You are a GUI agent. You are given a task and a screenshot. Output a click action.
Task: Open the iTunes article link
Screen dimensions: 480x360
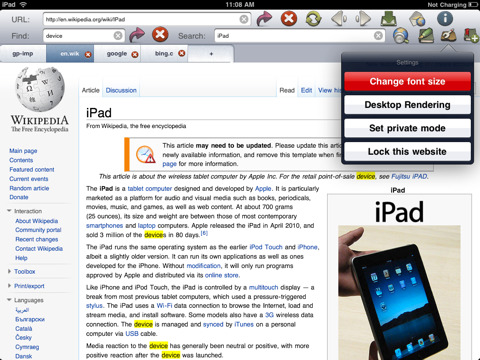(x=244, y=324)
